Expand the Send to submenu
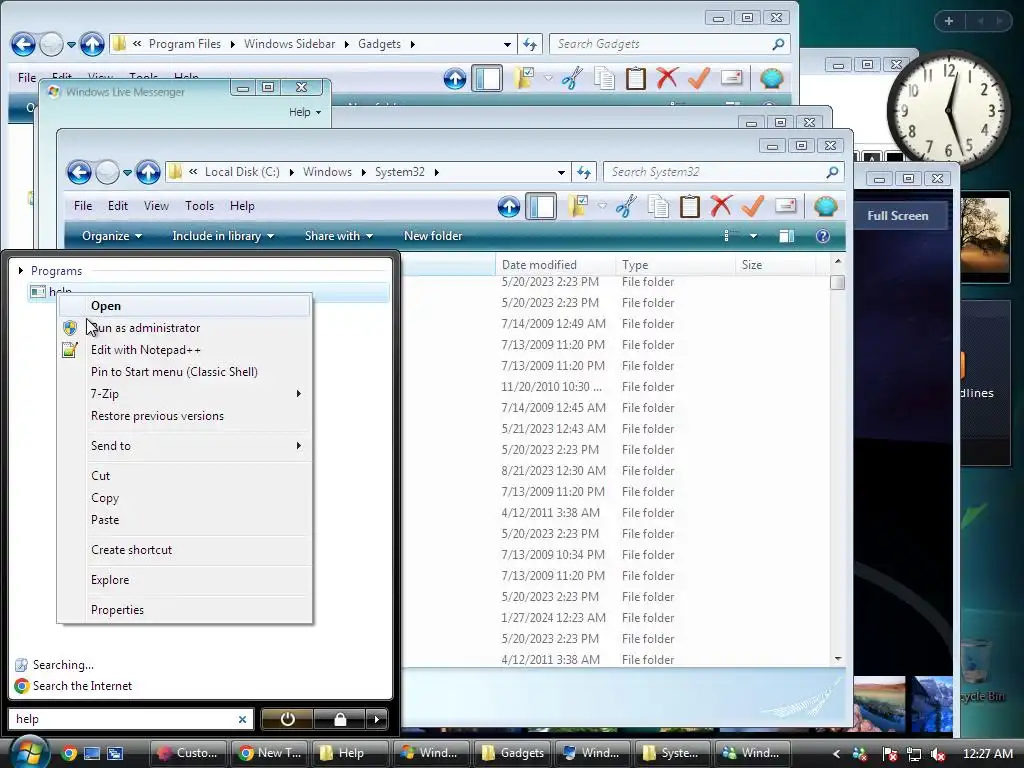 pyautogui.click(x=184, y=446)
